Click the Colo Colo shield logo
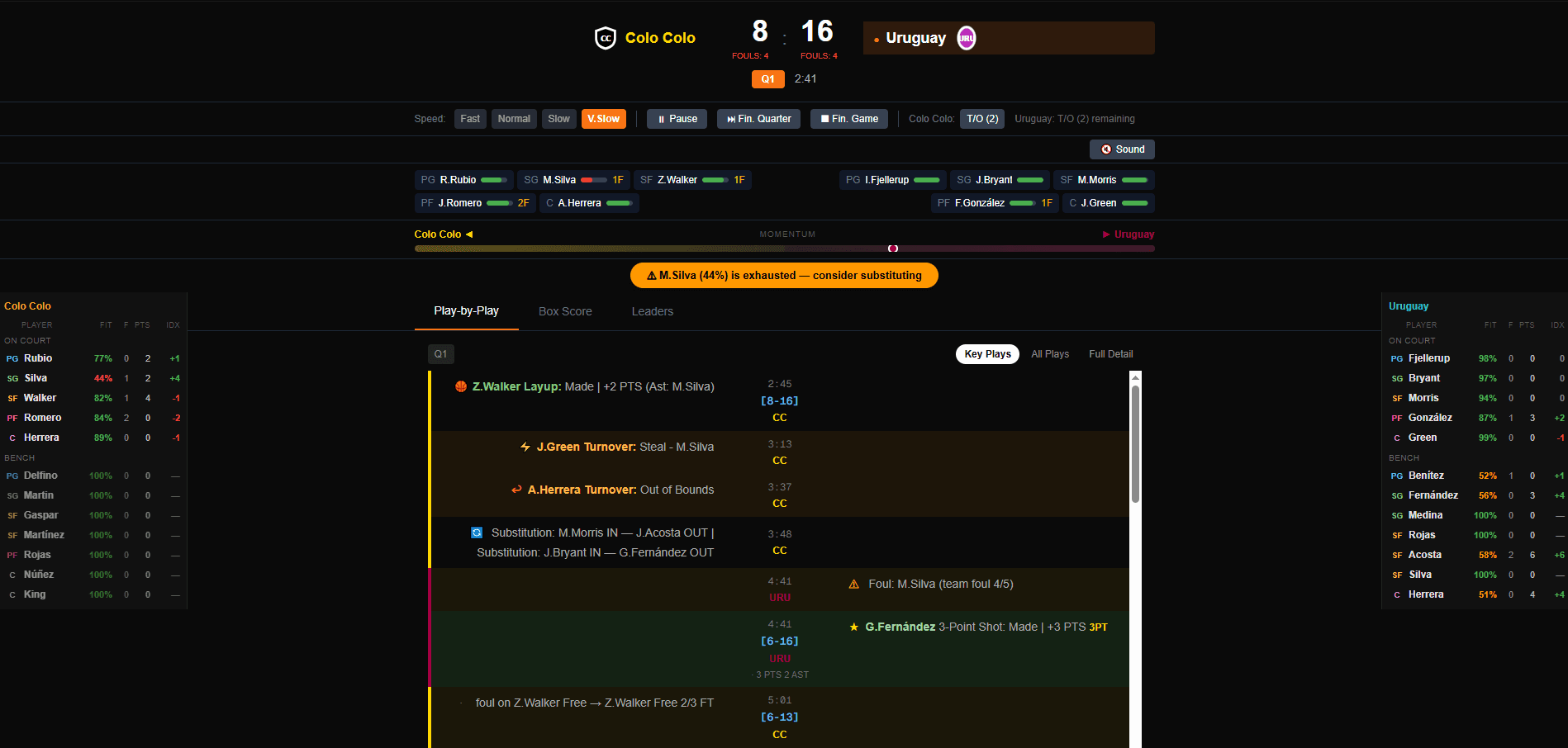The width and height of the screenshot is (1568, 748). pos(606,38)
